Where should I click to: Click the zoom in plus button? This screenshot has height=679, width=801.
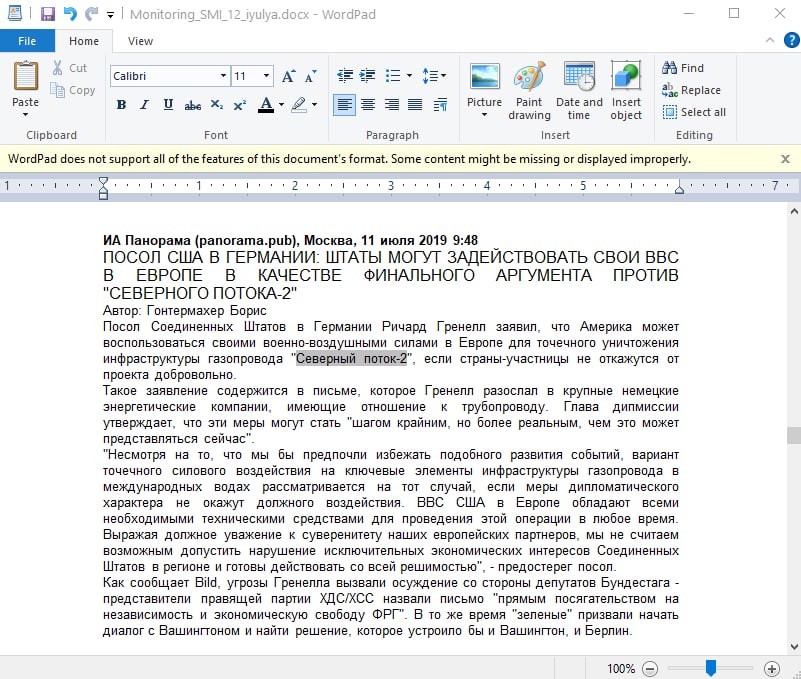[x=772, y=668]
